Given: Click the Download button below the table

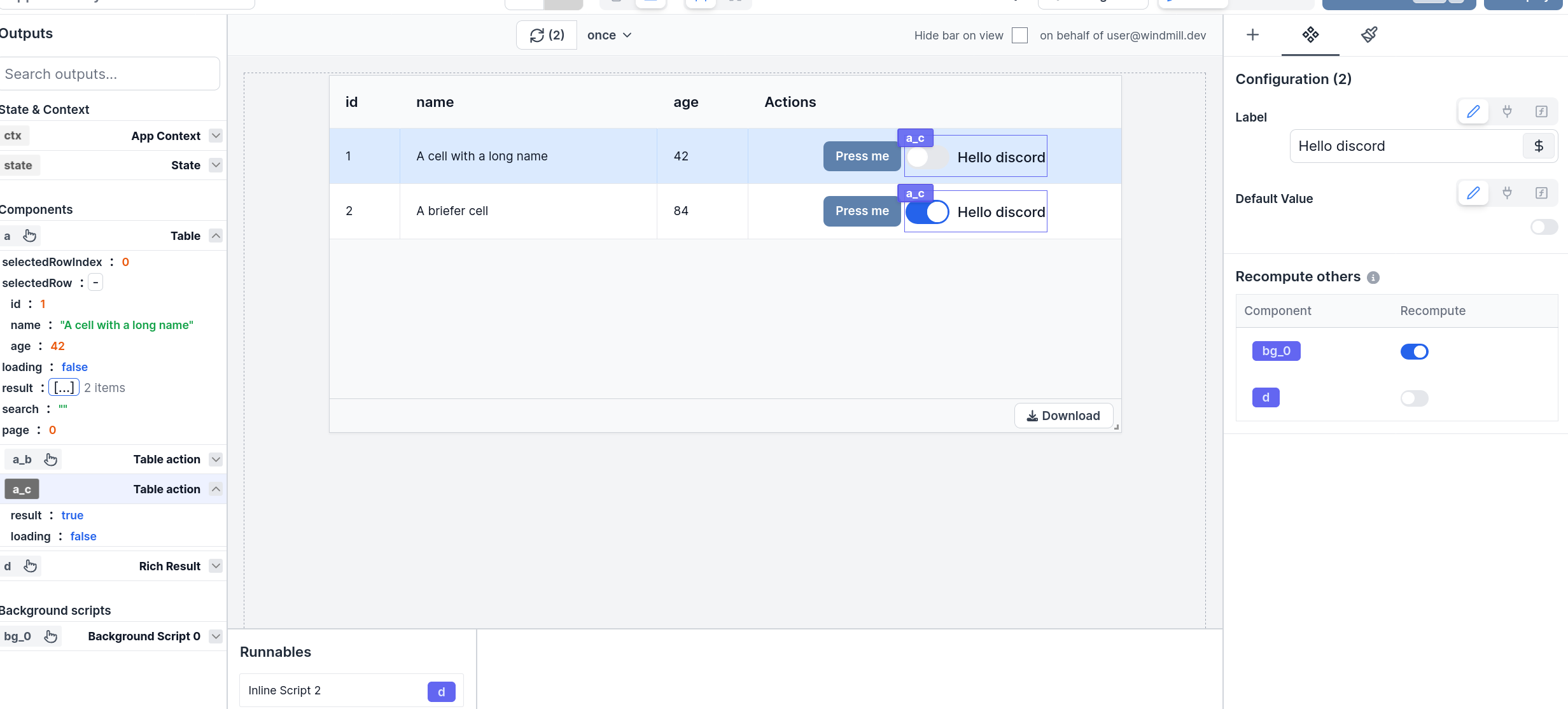Looking at the screenshot, I should (1063, 415).
